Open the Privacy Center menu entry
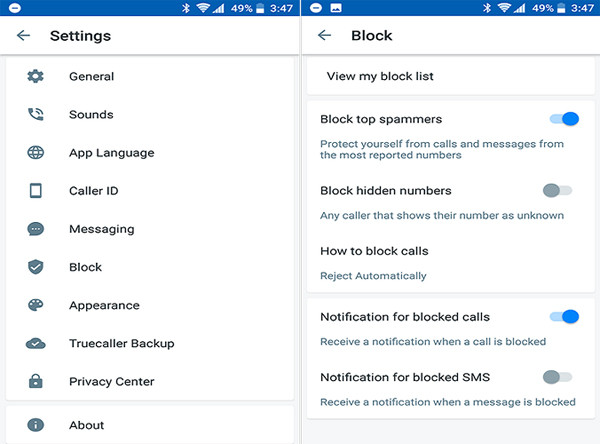This screenshot has width=600, height=444. tap(111, 381)
